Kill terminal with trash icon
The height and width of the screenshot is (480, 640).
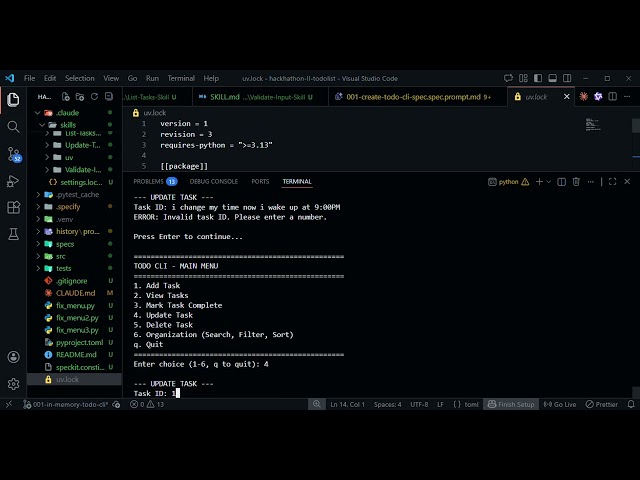(x=576, y=182)
